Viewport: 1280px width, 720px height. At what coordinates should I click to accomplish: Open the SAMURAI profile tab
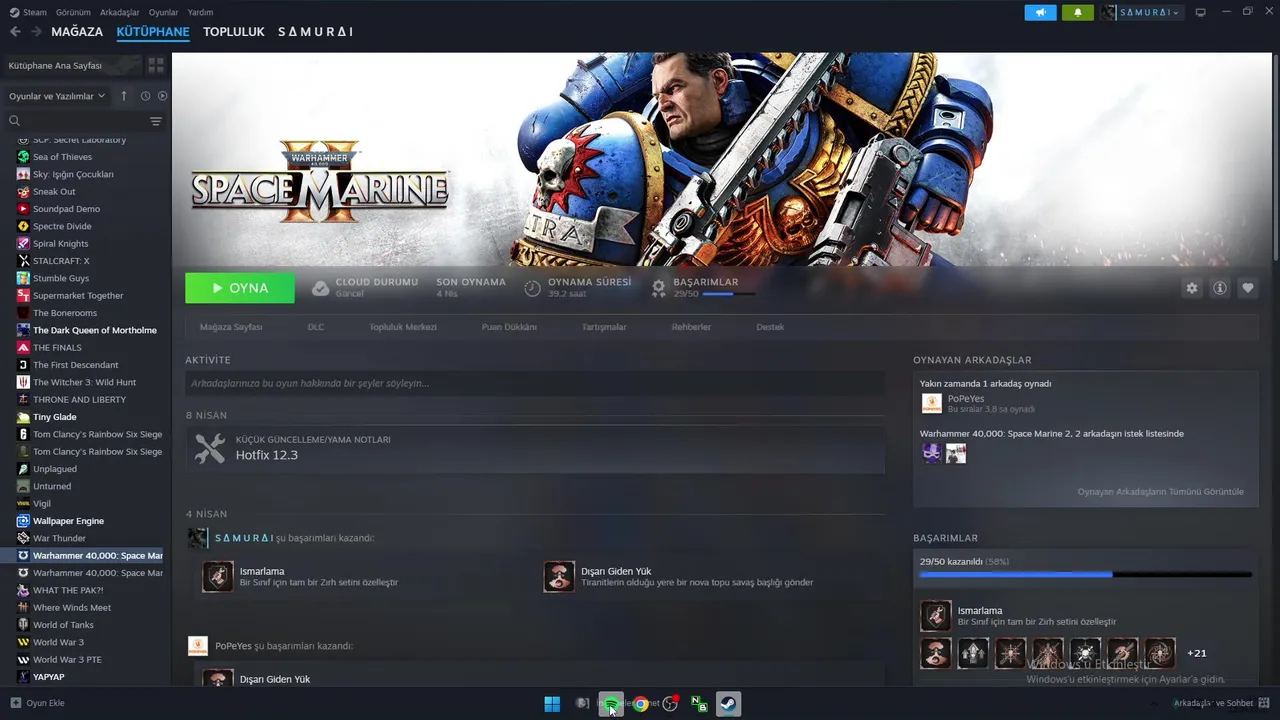coord(315,32)
